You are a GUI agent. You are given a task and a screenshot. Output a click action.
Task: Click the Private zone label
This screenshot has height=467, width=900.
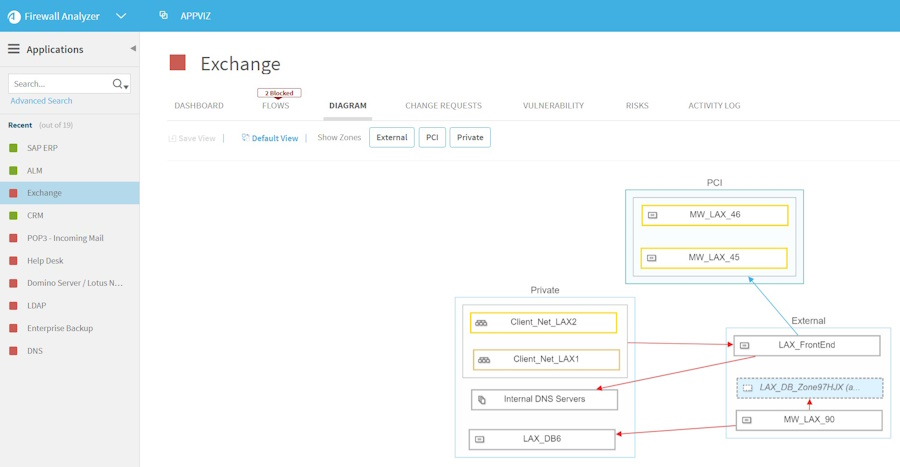545,290
